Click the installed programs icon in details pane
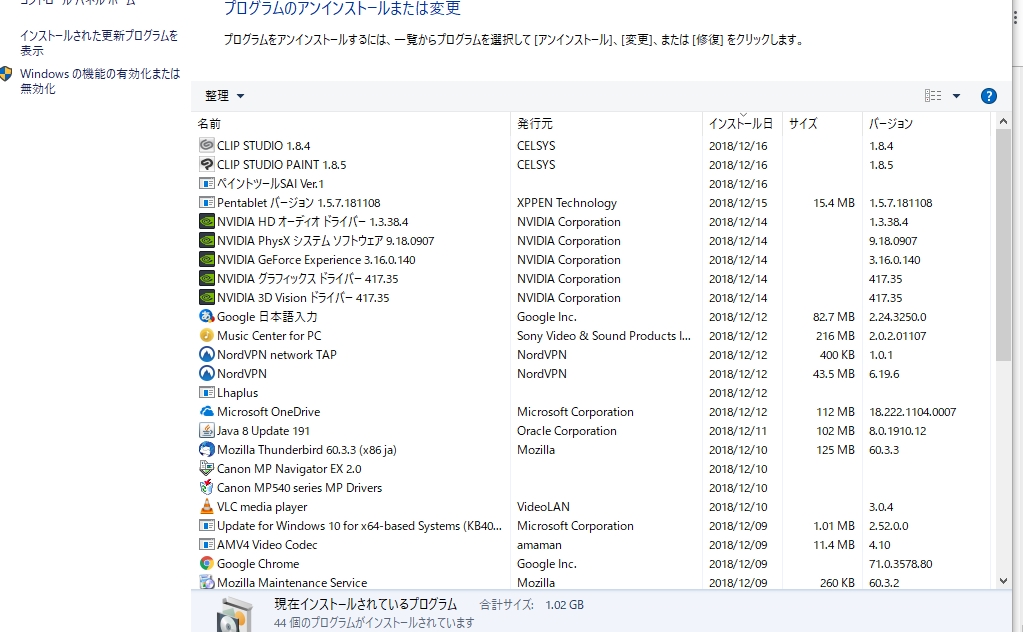1023x632 pixels. (x=234, y=615)
